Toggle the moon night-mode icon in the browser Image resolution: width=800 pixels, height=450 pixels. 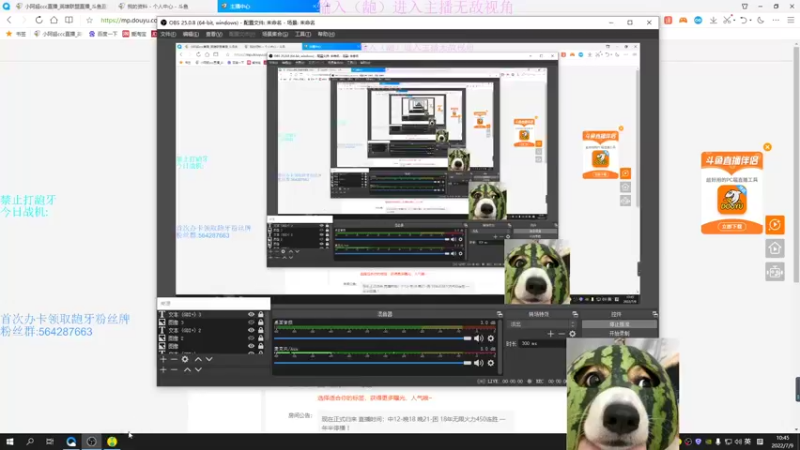coord(761,20)
